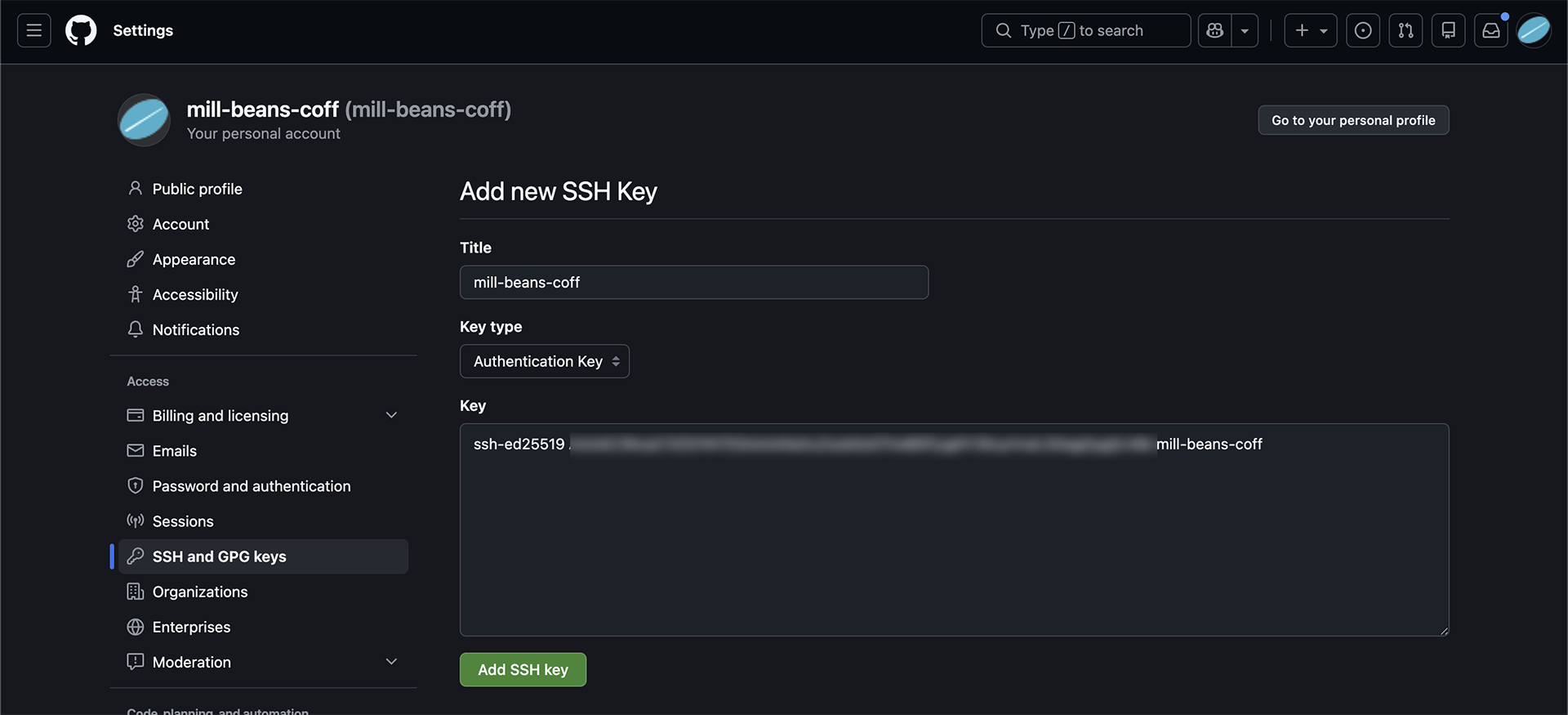This screenshot has width=1568, height=715.
Task: Expand the Billing and licensing section
Action: 391,415
